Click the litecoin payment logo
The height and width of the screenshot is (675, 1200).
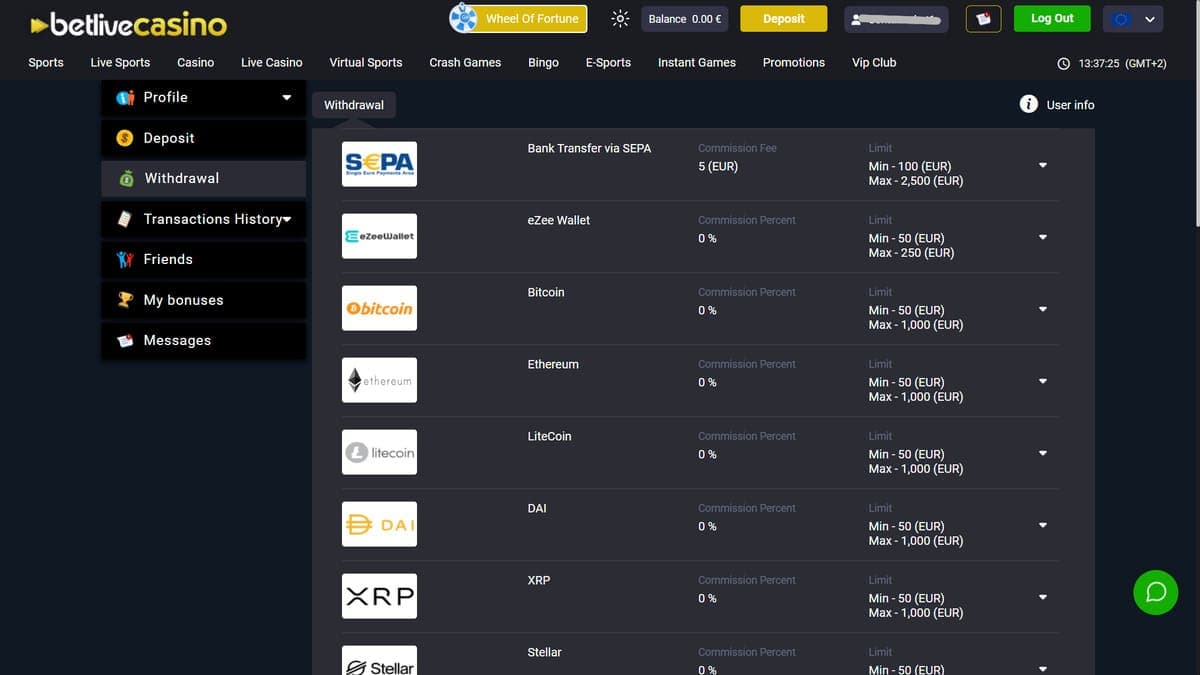[379, 452]
